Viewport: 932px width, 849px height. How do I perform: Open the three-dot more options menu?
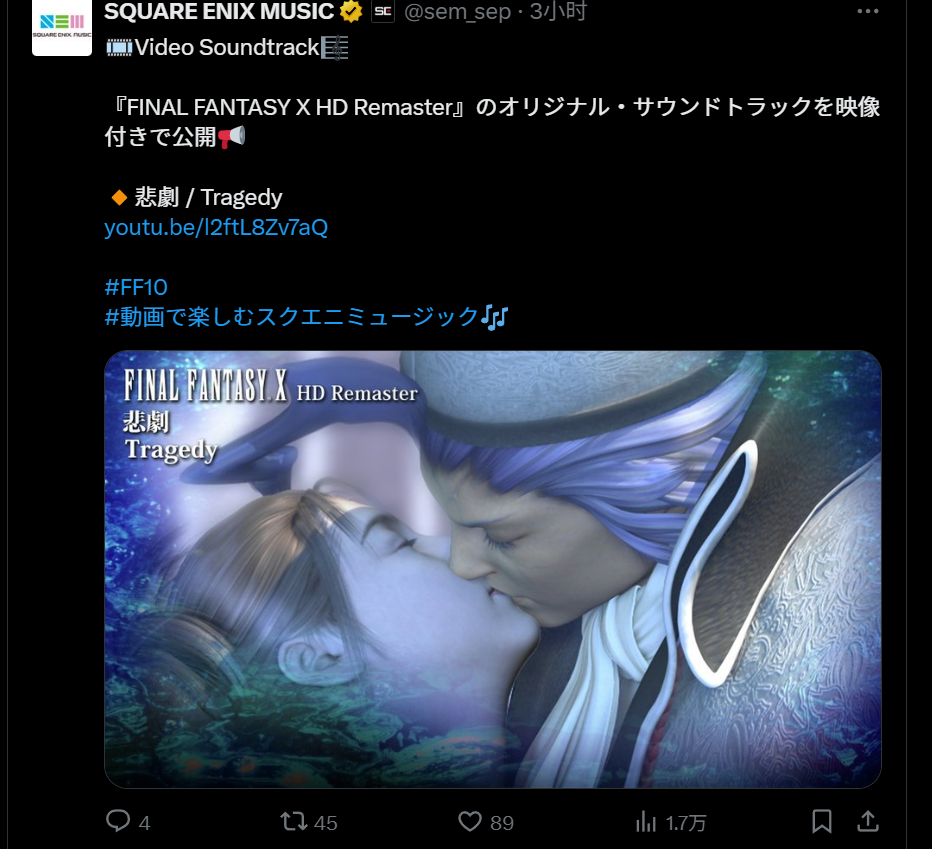point(868,11)
